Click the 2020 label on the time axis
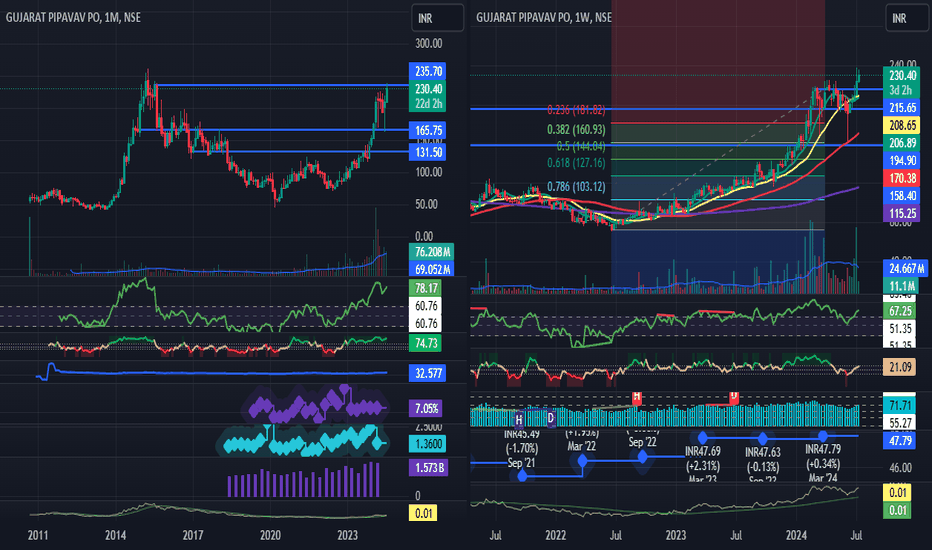This screenshot has width=932, height=550. [270, 535]
